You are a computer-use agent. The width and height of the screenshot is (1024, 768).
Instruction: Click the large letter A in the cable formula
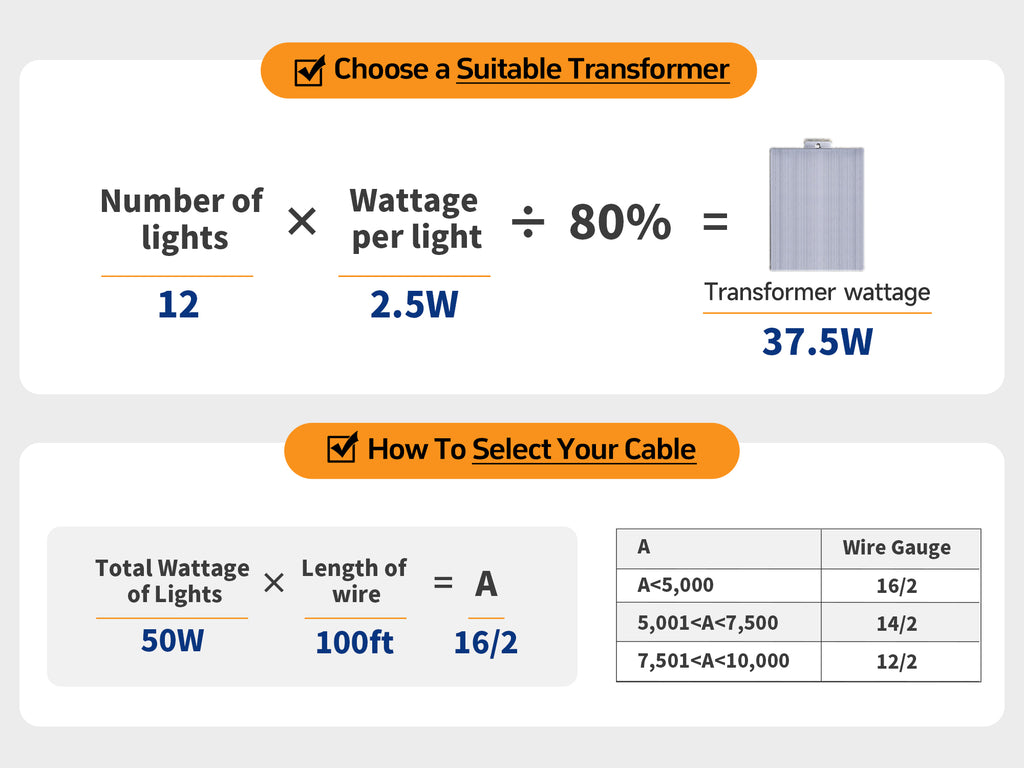(x=486, y=583)
